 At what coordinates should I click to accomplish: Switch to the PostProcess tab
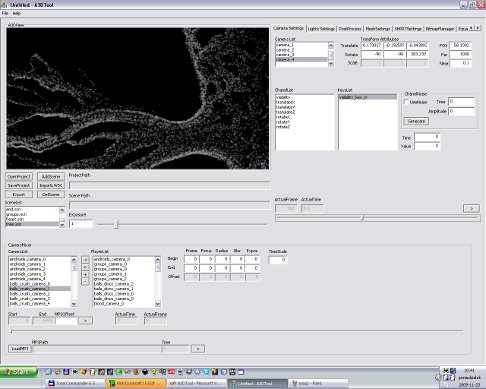350,29
